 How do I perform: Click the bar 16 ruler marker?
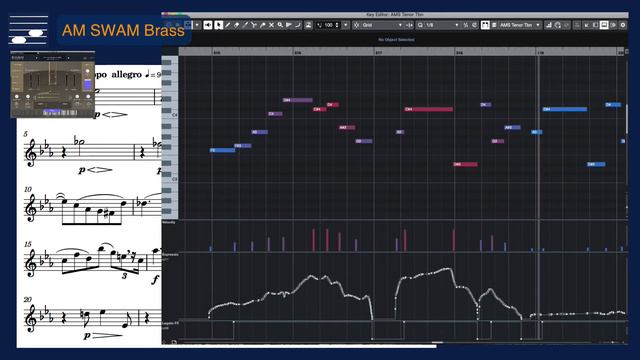(298, 53)
